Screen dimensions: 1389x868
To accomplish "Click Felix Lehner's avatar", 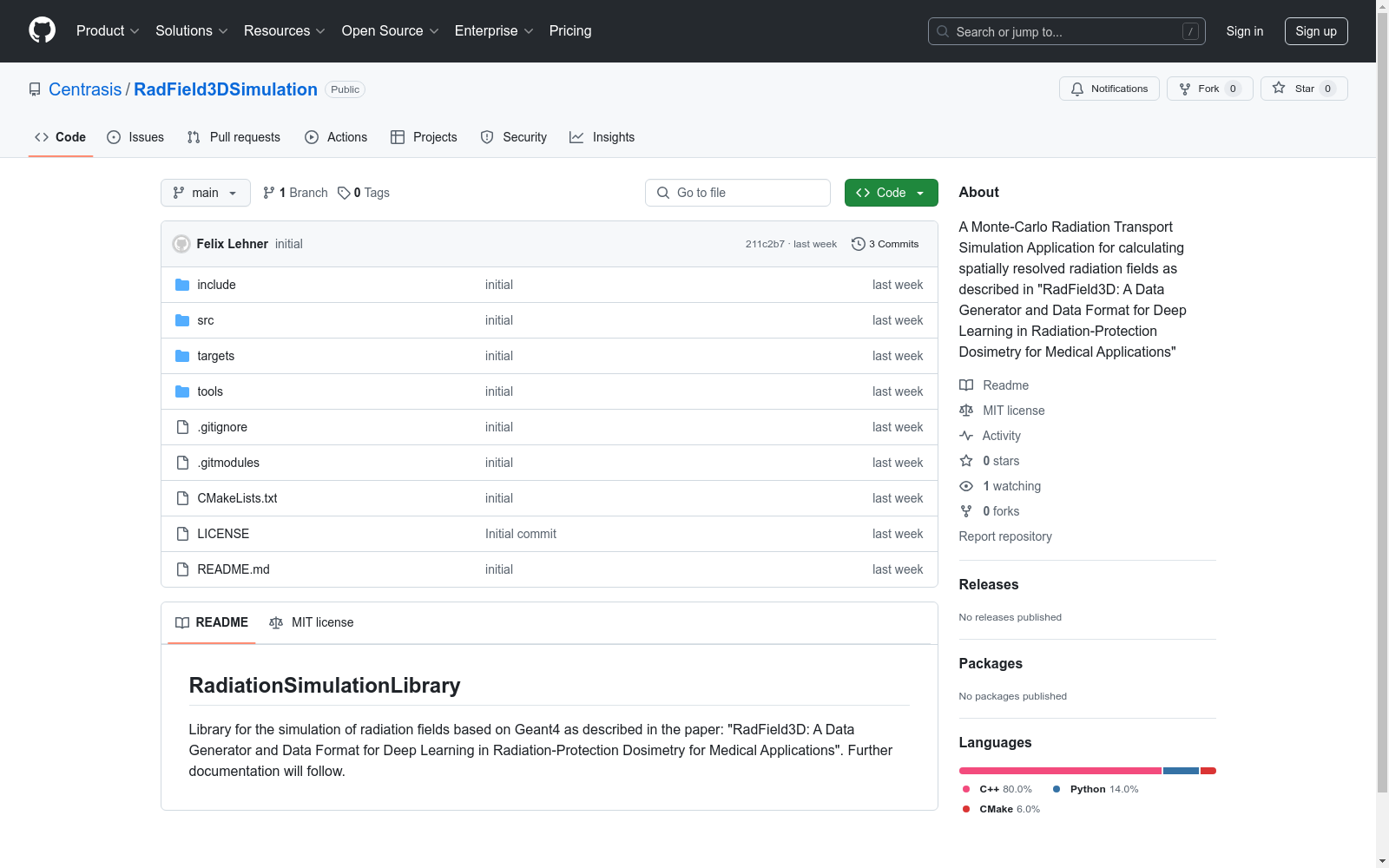I will (x=181, y=244).
